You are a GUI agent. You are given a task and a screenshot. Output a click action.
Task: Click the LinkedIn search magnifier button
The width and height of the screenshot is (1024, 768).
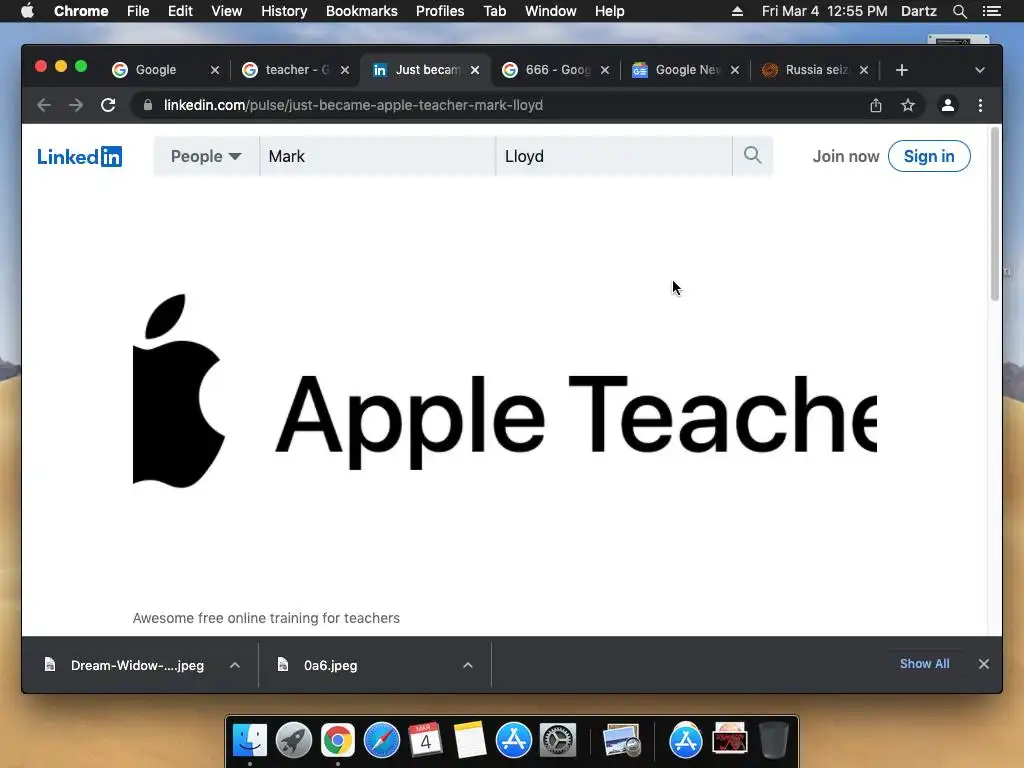[x=752, y=156]
